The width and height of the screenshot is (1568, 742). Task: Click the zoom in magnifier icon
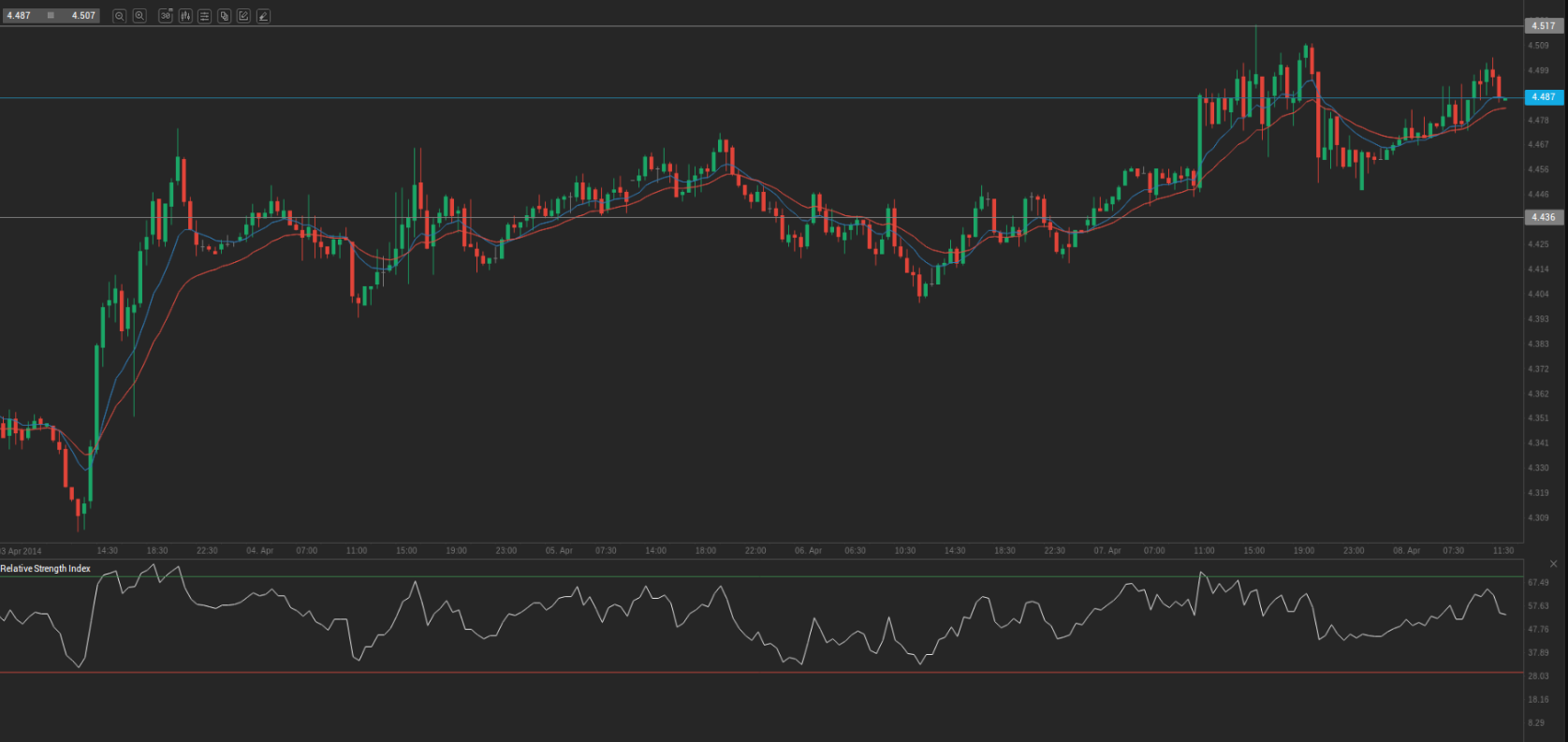139,16
